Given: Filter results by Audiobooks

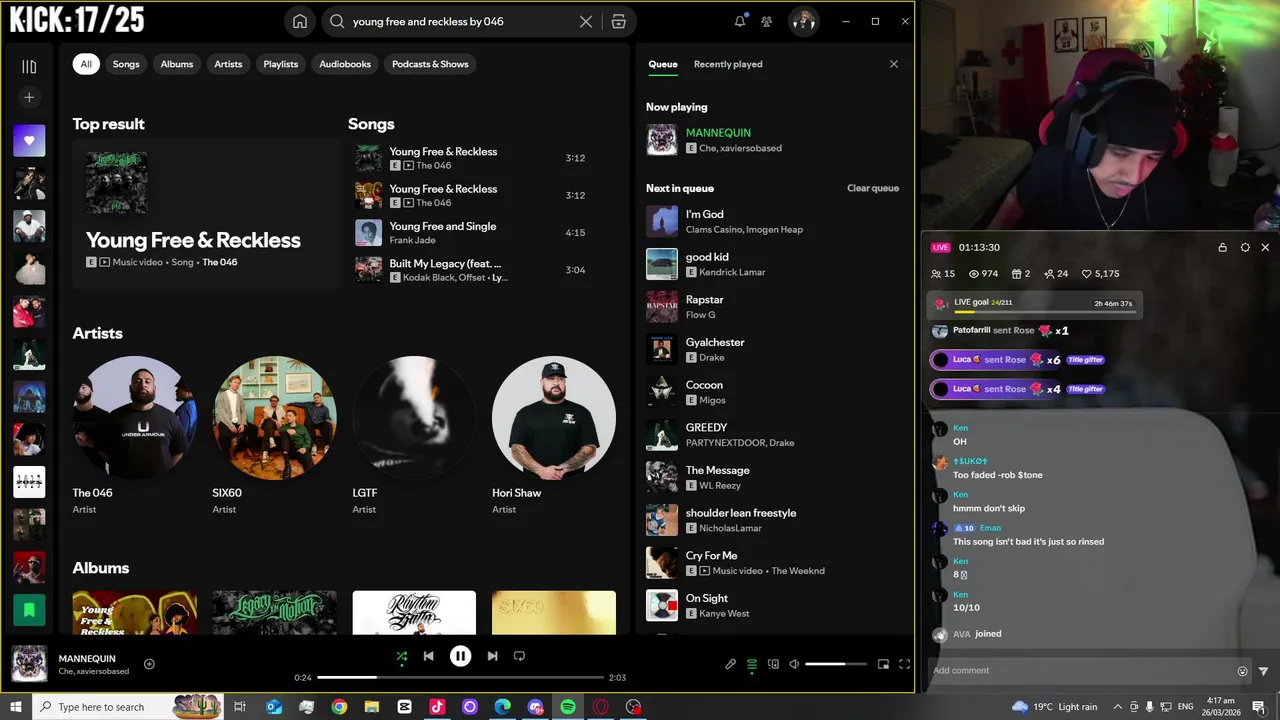Looking at the screenshot, I should coord(345,64).
